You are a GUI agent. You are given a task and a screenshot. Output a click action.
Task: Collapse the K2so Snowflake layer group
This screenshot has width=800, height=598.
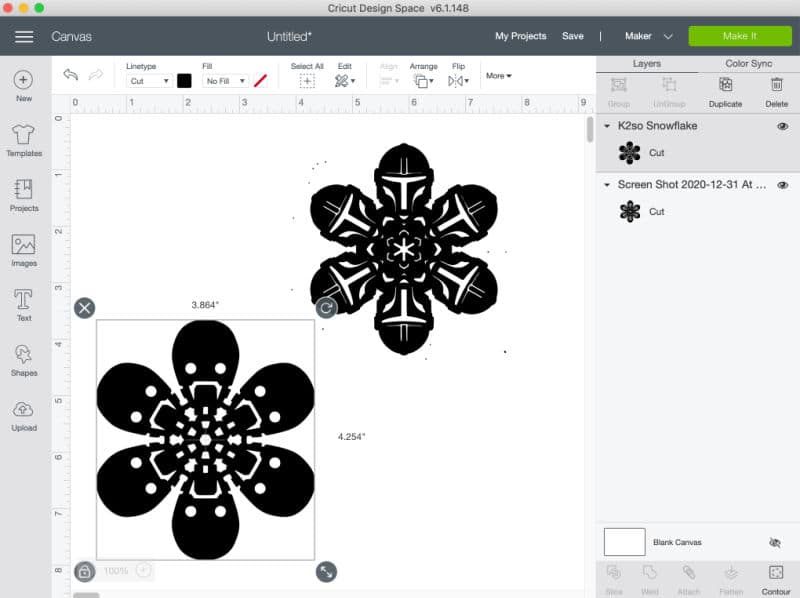point(607,126)
